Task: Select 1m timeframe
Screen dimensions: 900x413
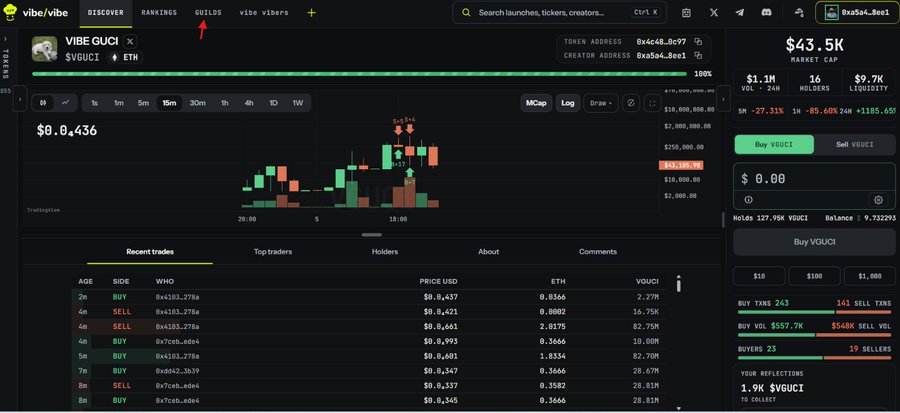Action: click(119, 103)
